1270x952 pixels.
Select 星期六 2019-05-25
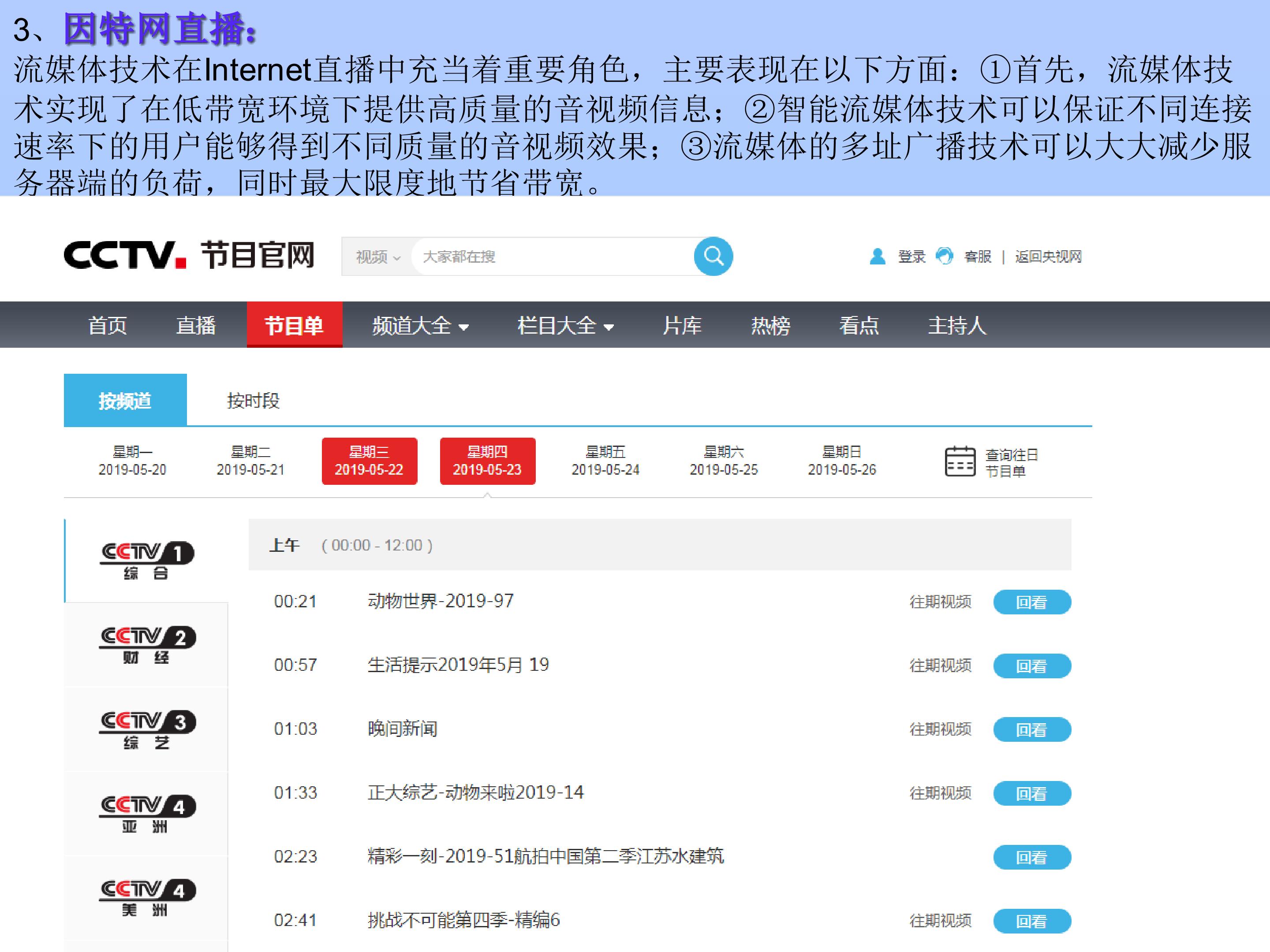pos(724,461)
